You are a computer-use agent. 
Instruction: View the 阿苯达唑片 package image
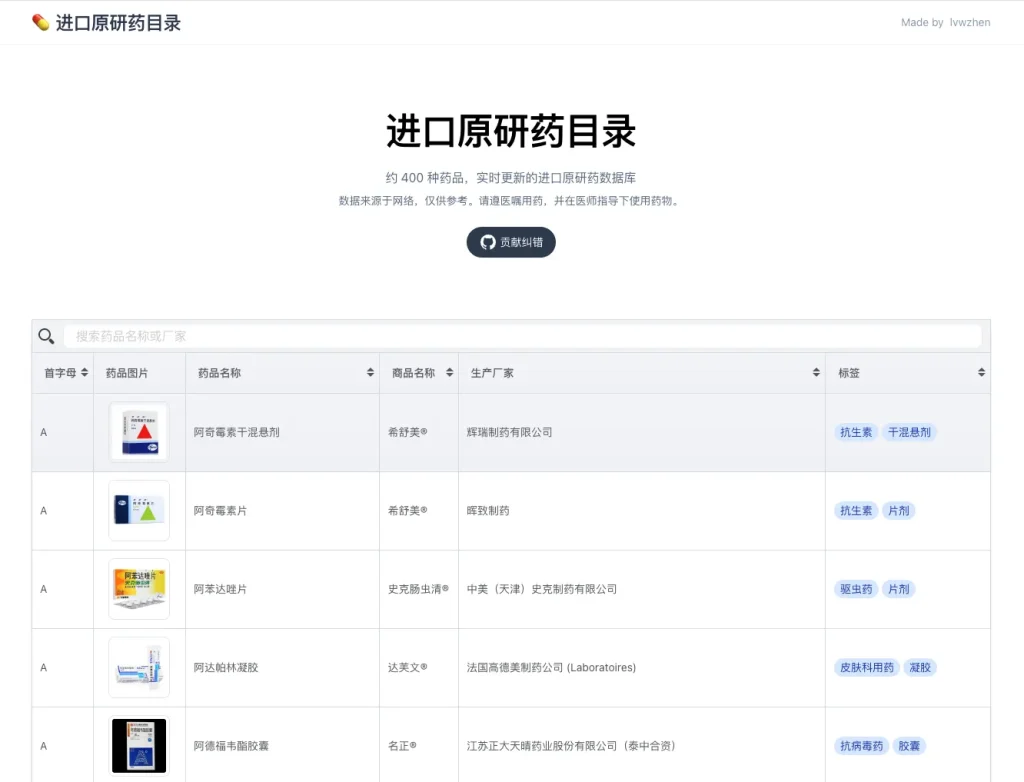point(139,589)
